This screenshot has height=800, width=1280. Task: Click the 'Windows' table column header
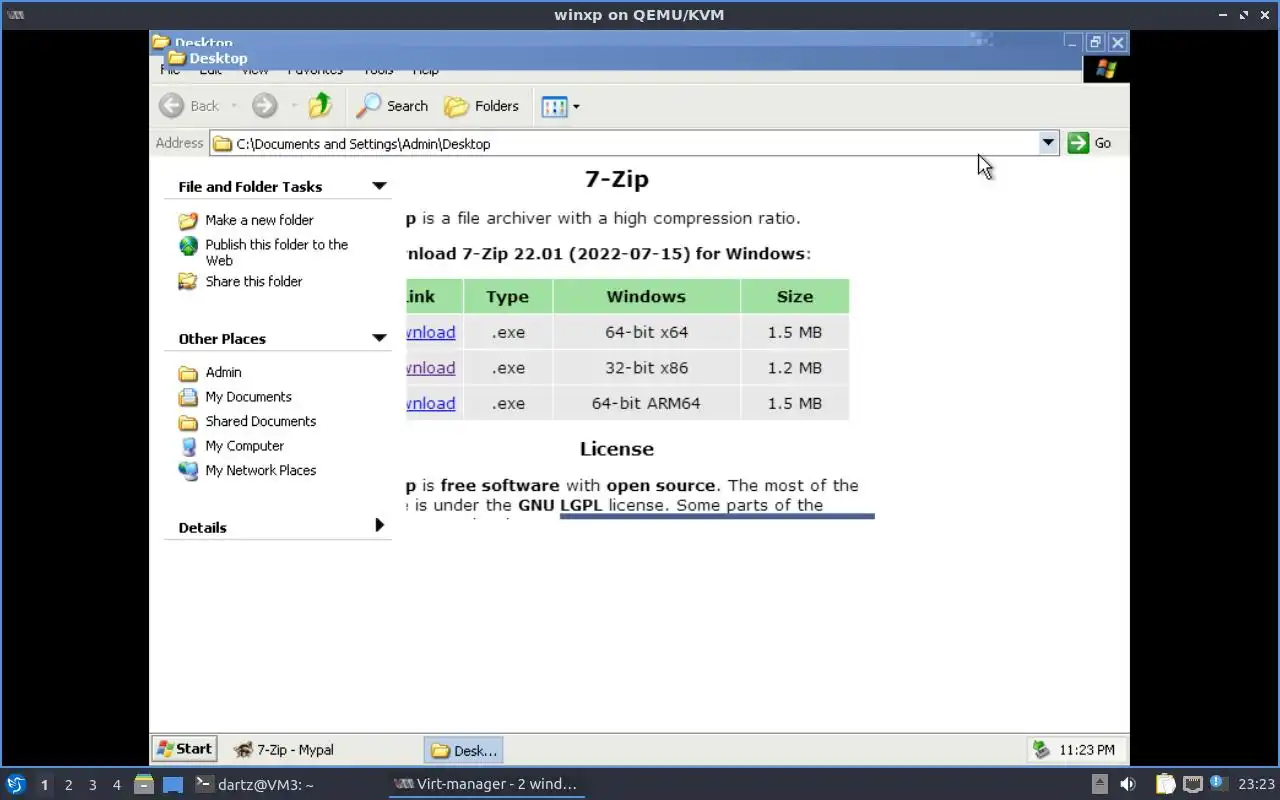tap(646, 297)
